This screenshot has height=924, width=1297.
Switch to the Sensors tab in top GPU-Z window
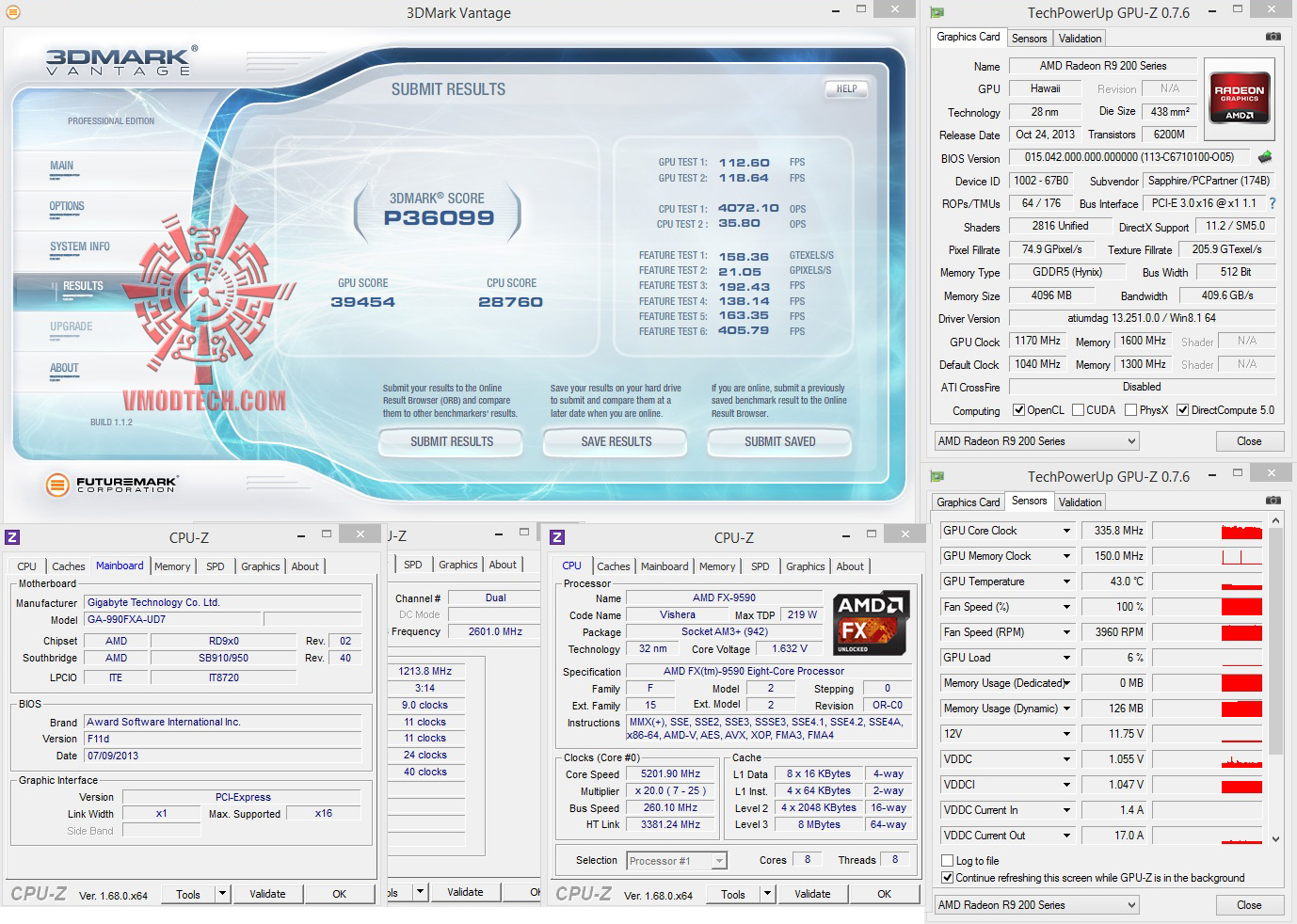tap(1029, 39)
